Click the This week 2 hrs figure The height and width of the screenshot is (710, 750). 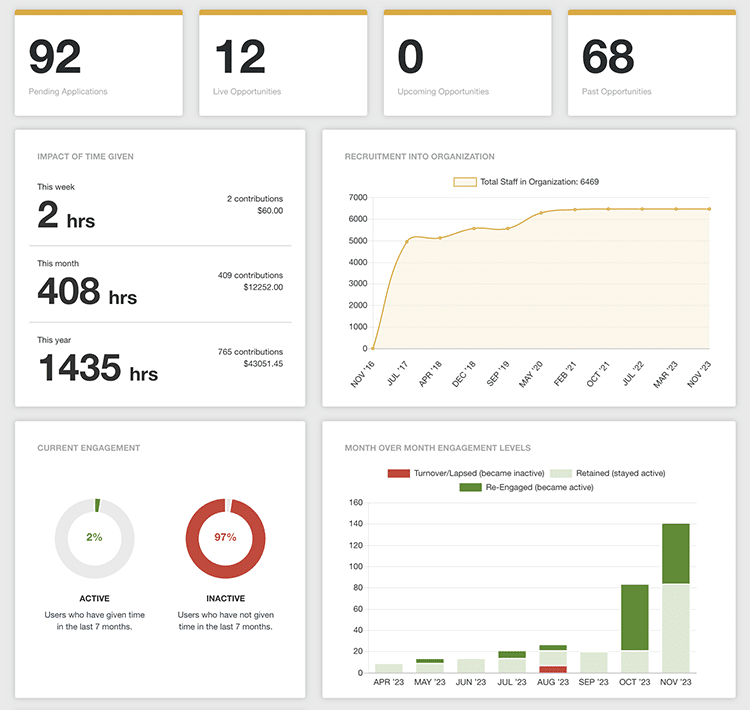66,215
